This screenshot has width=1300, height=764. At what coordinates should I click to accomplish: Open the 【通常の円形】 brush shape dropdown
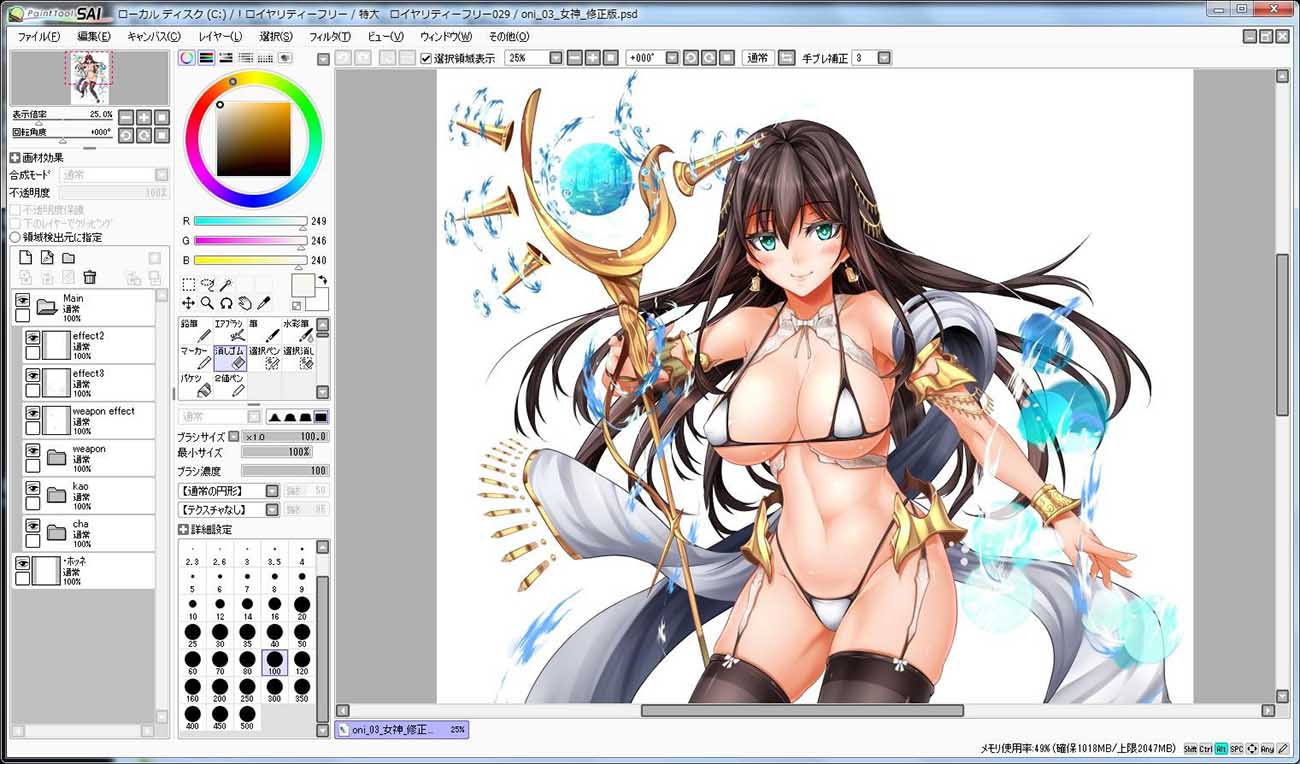coord(272,491)
